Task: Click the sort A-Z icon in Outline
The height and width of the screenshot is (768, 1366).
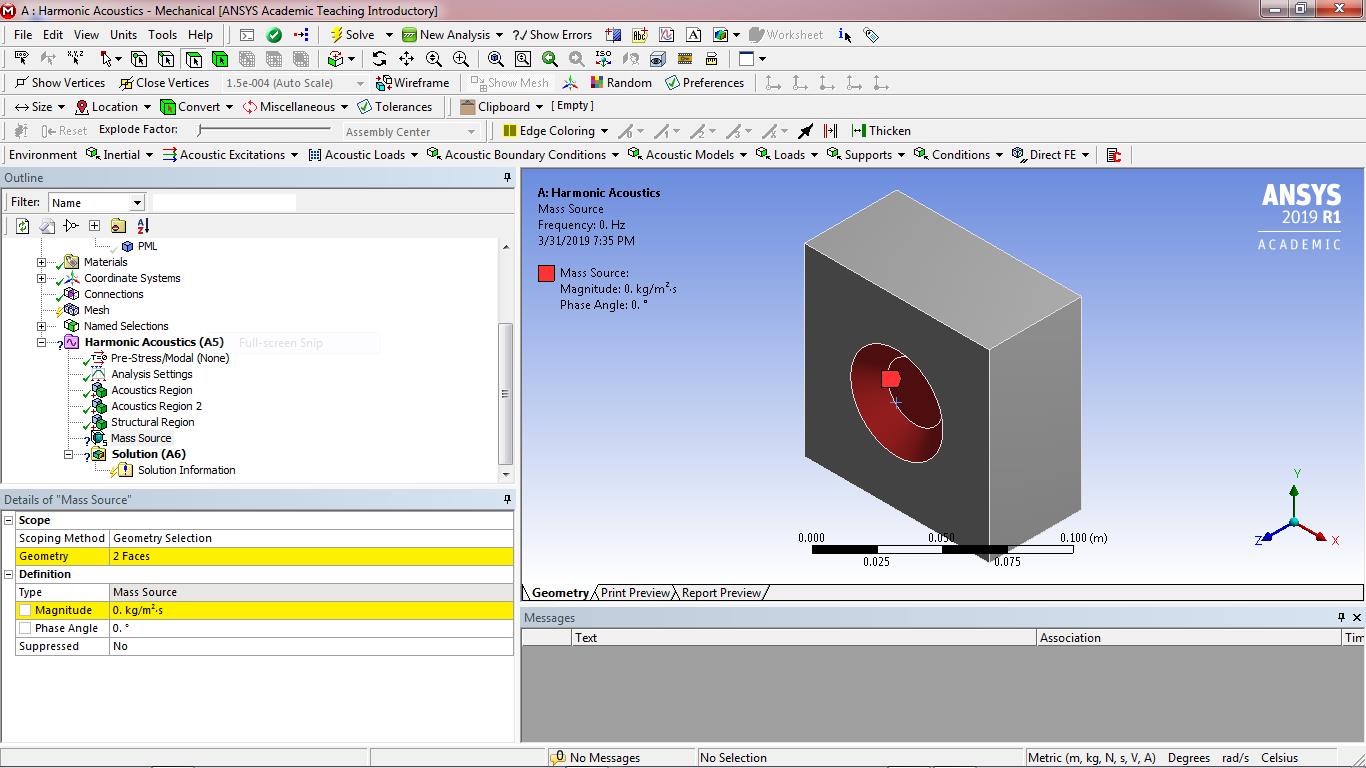Action: click(143, 226)
